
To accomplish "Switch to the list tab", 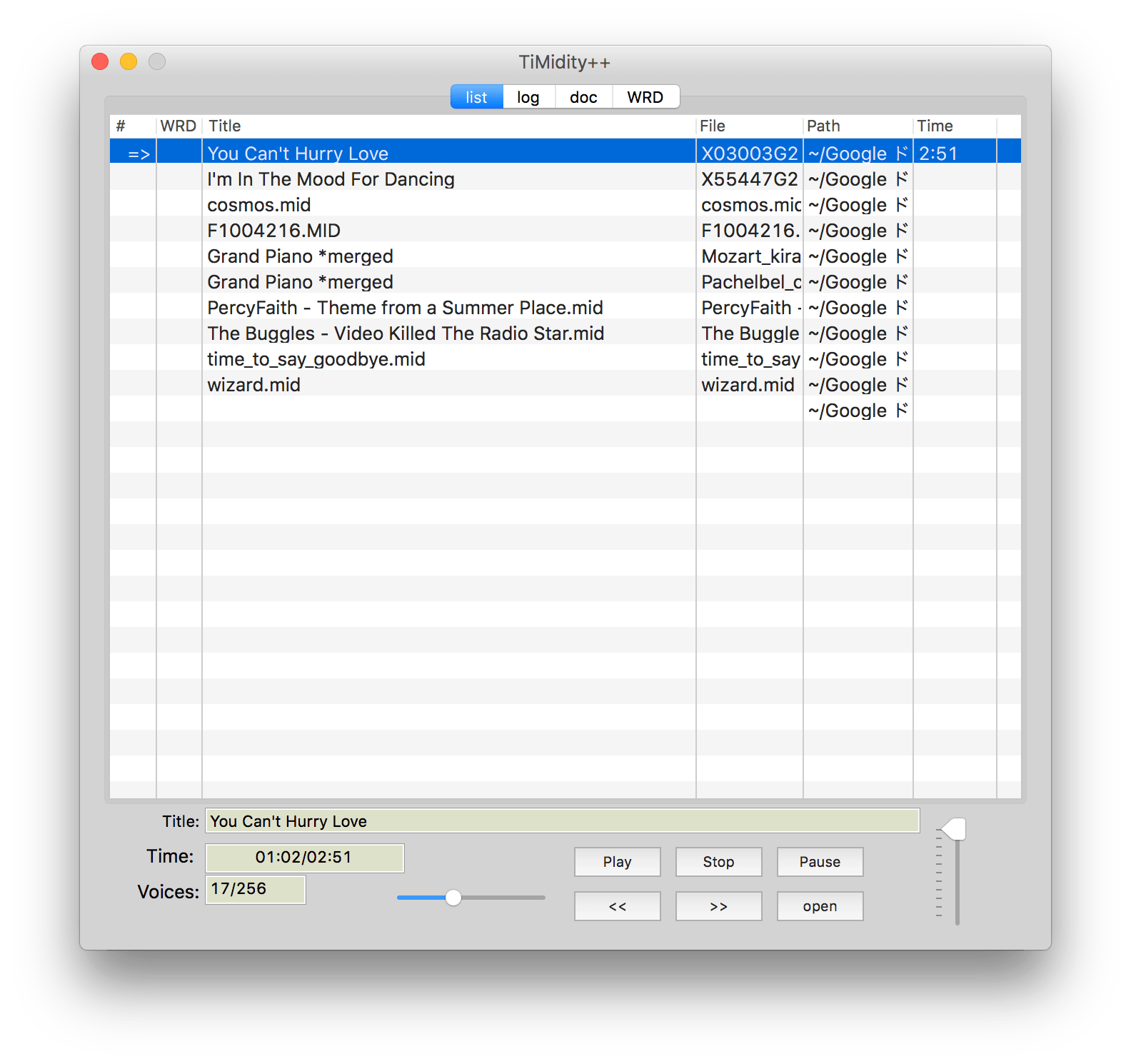I will [476, 97].
